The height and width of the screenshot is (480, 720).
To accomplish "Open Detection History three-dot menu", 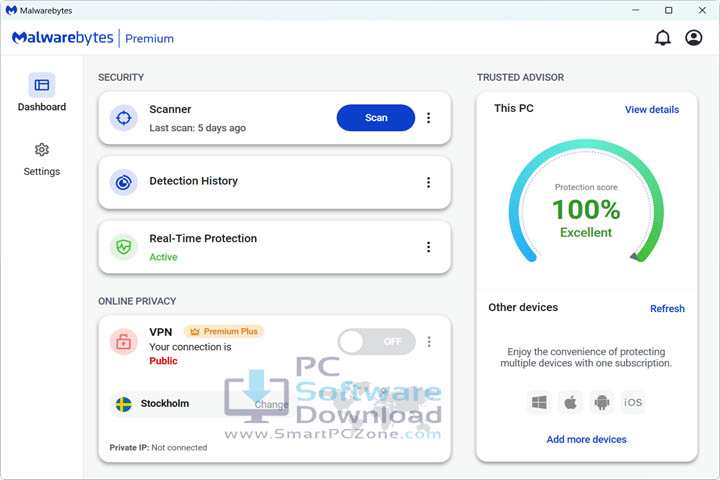I will point(428,182).
